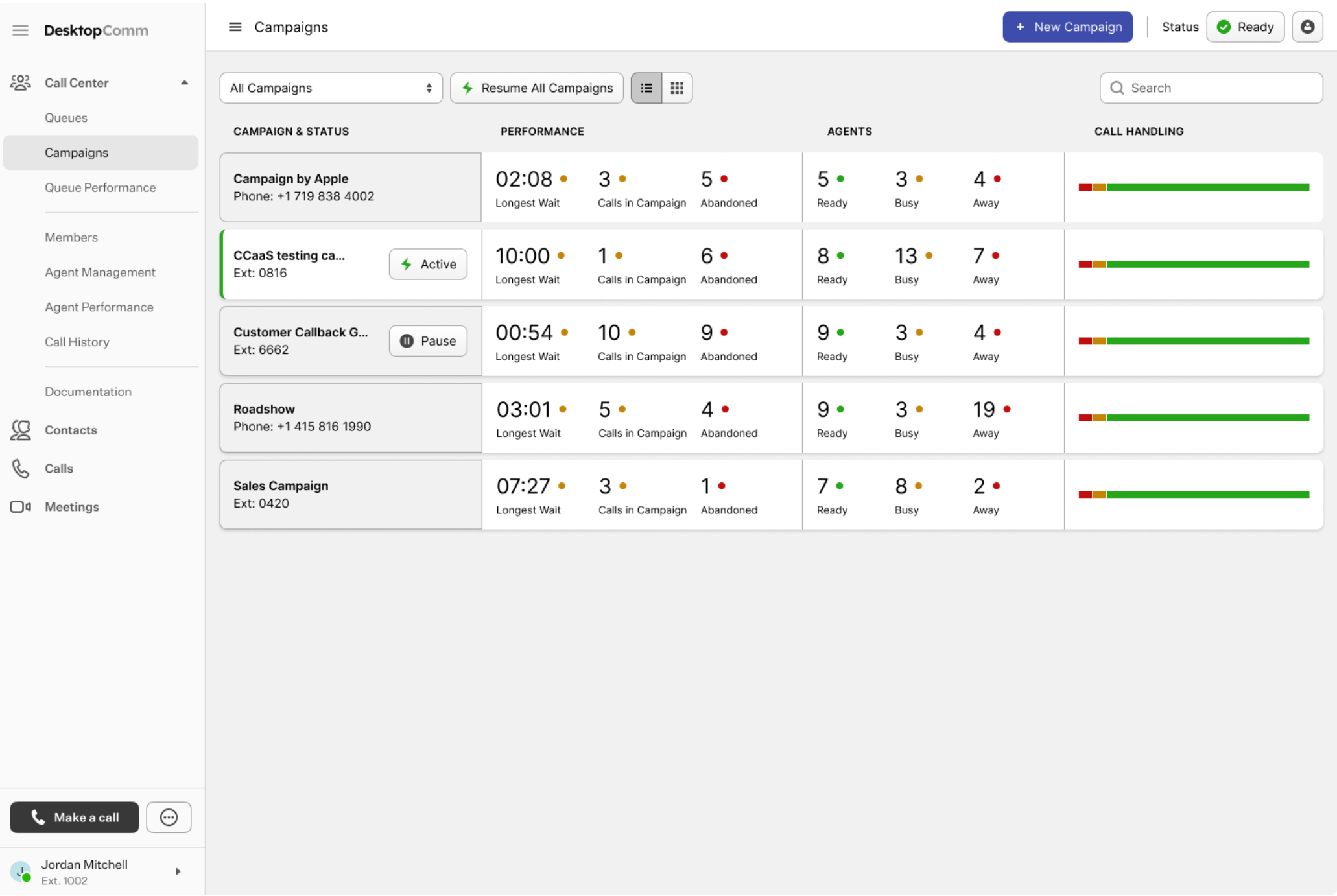Open the user account profile icon
Screen dimensions: 1337x896
point(1307,27)
